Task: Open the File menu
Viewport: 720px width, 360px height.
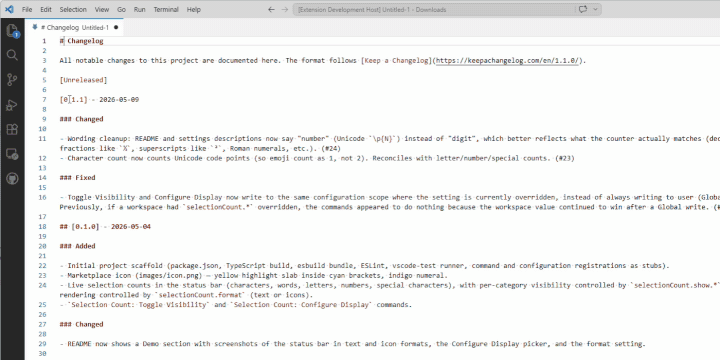Action: point(27,9)
